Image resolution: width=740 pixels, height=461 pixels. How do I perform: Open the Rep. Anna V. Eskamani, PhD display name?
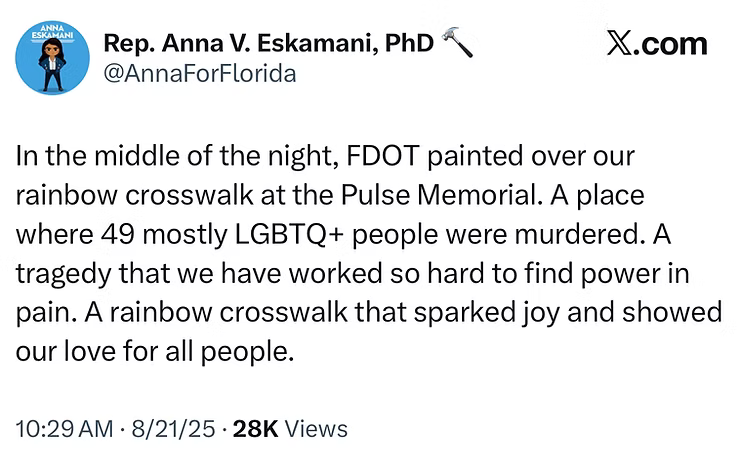268,43
